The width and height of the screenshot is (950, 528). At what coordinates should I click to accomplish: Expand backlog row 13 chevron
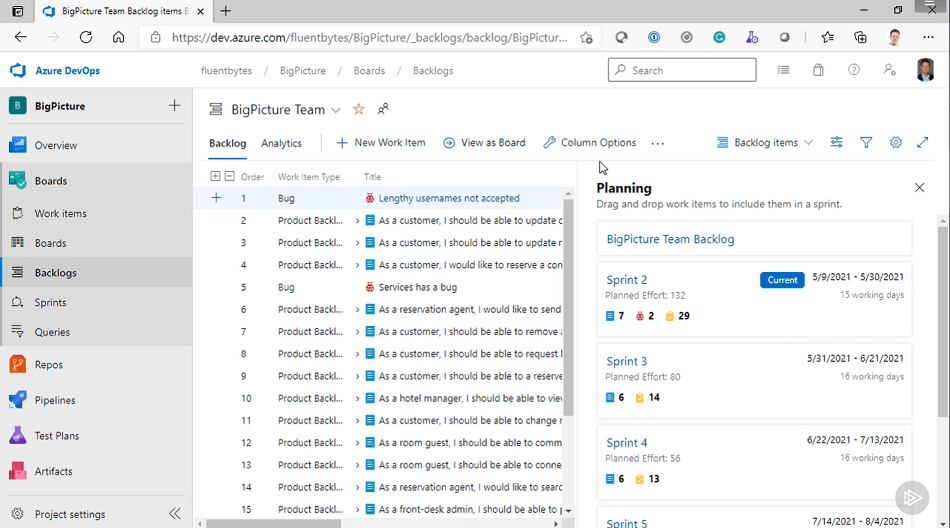tap(357, 465)
